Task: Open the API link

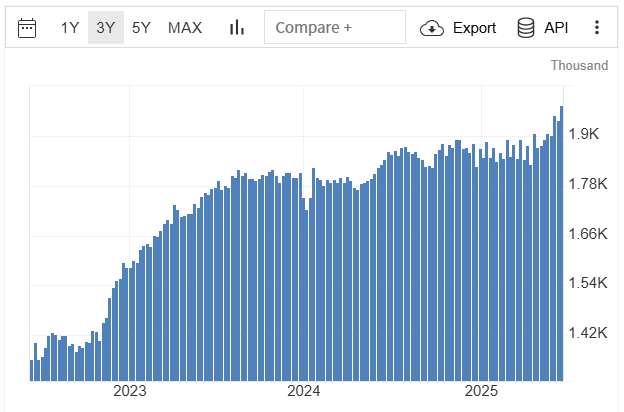Action: [x=556, y=28]
